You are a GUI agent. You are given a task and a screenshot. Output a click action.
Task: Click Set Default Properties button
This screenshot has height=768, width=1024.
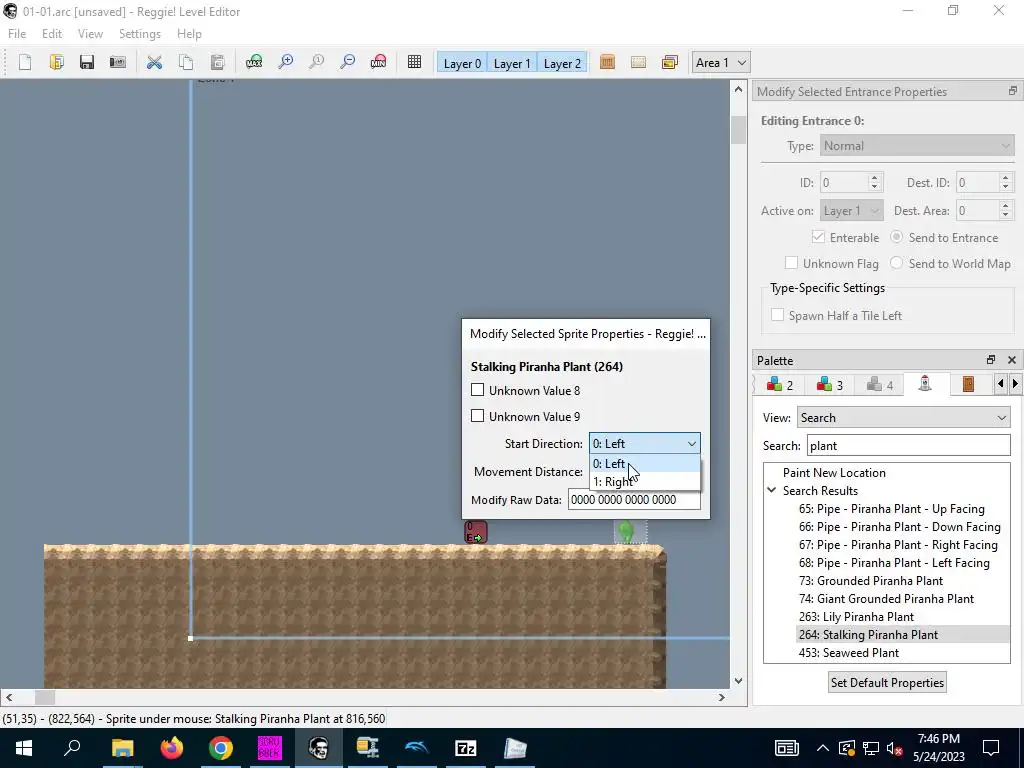point(887,682)
